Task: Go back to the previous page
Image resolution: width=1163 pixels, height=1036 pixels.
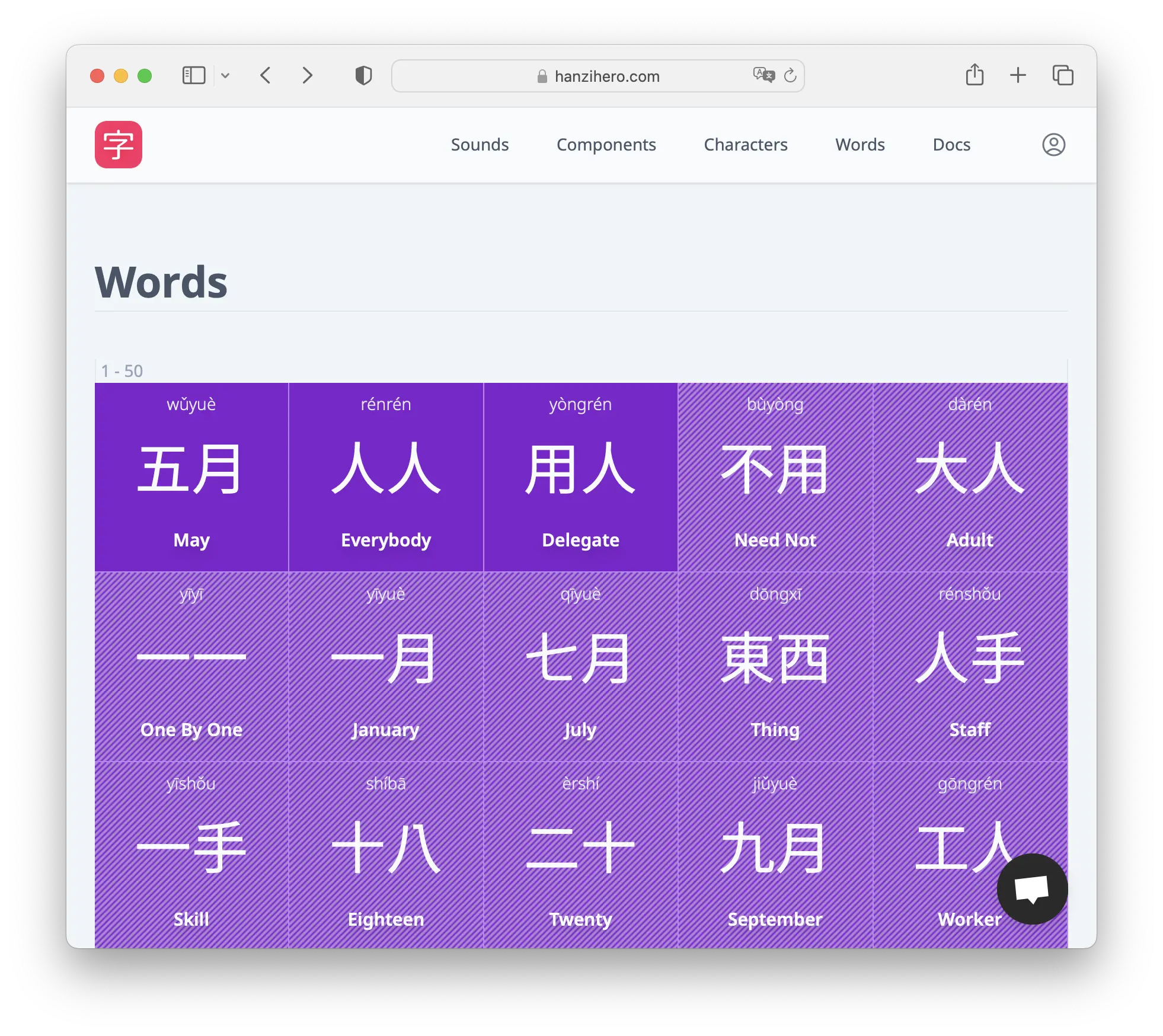Action: [x=266, y=76]
